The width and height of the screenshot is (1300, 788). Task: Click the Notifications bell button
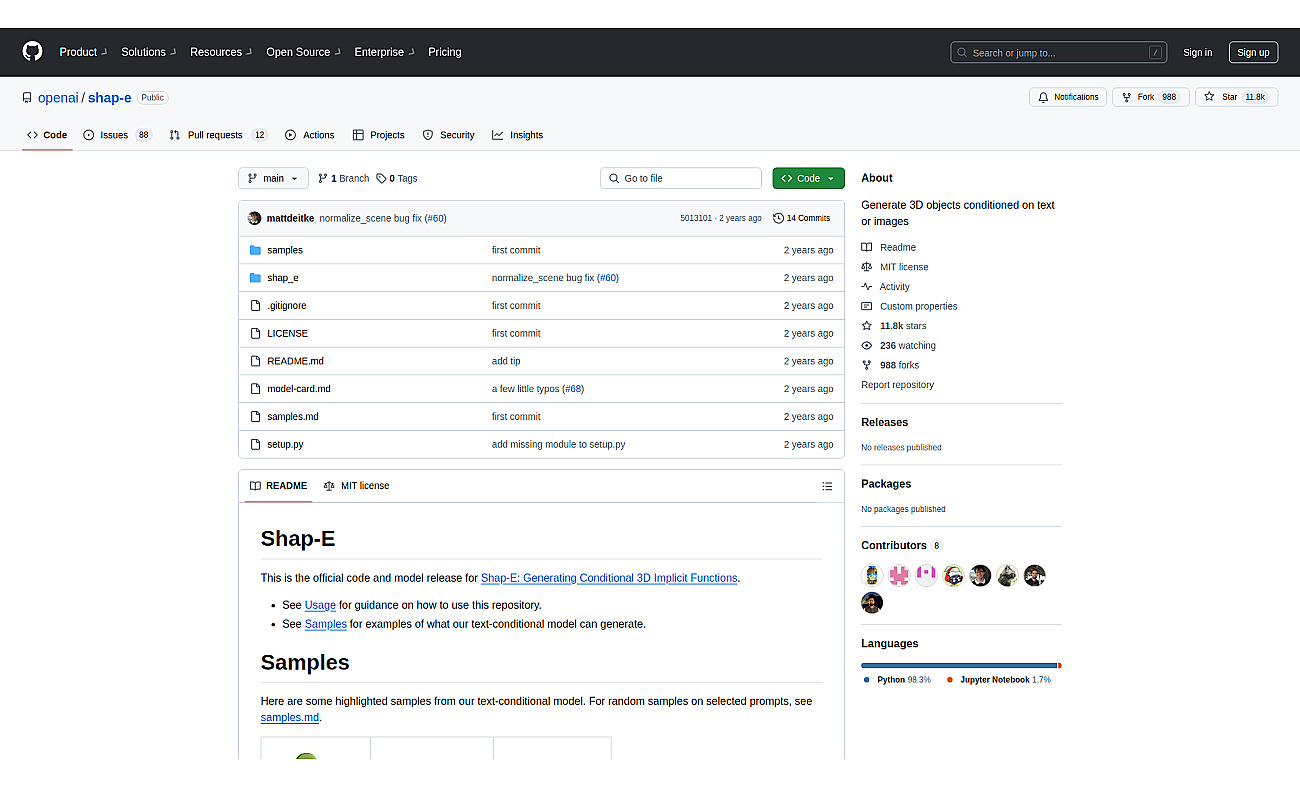(1068, 97)
